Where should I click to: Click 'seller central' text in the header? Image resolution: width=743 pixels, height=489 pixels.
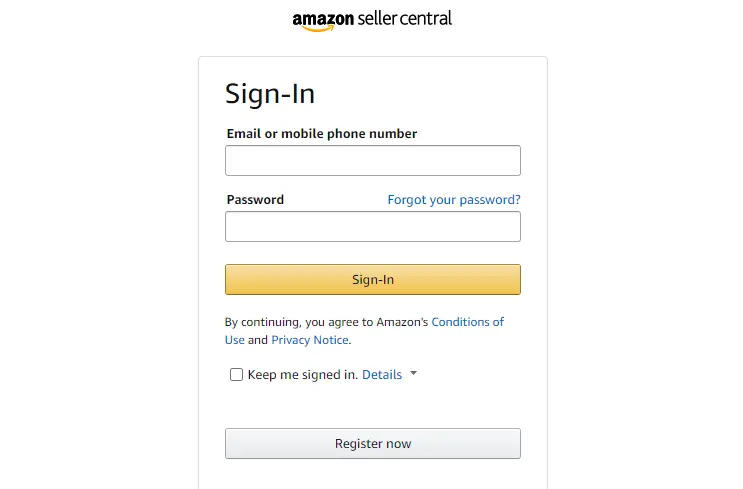399,18
